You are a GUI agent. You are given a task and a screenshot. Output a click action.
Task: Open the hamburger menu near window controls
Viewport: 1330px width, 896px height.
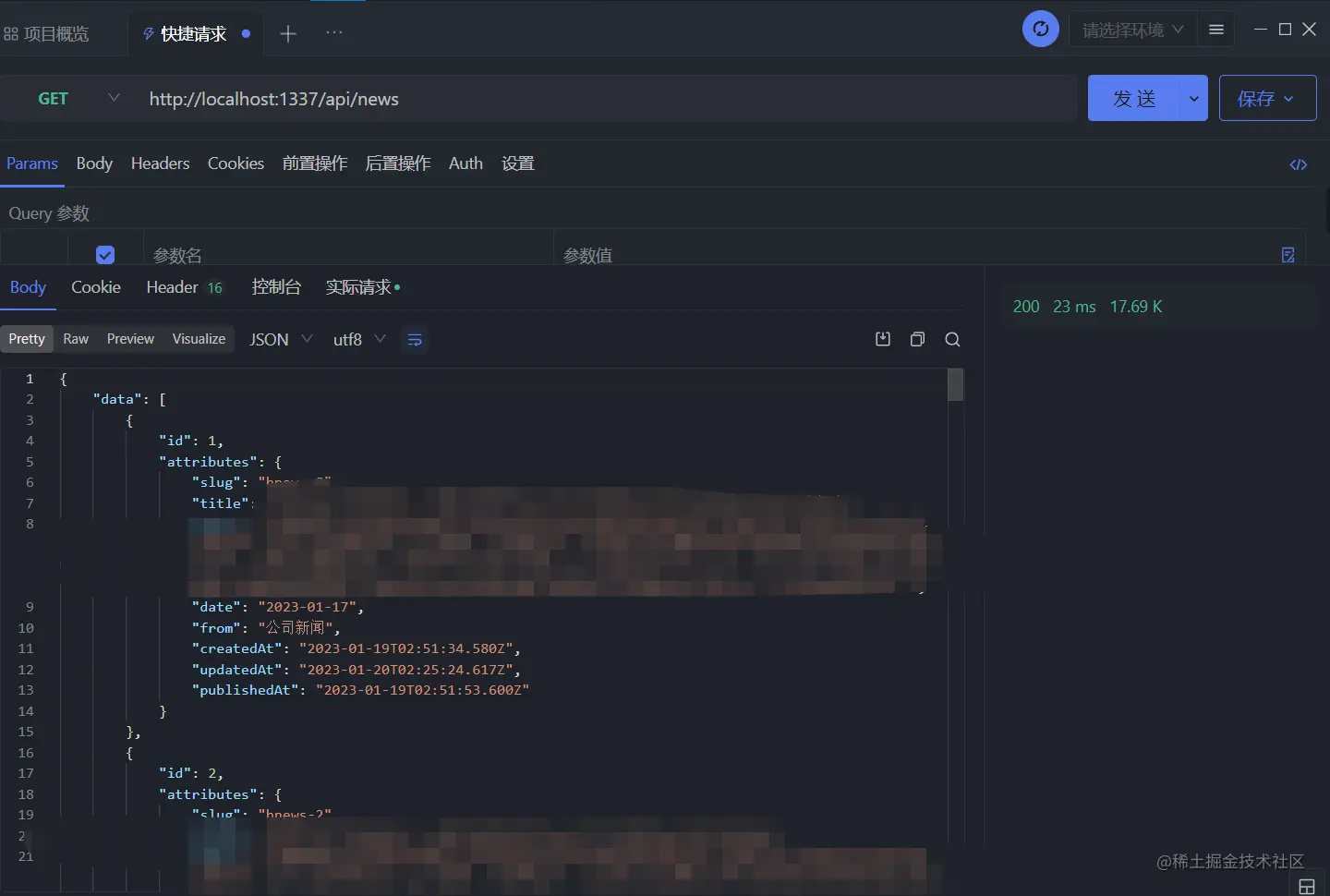click(x=1215, y=29)
